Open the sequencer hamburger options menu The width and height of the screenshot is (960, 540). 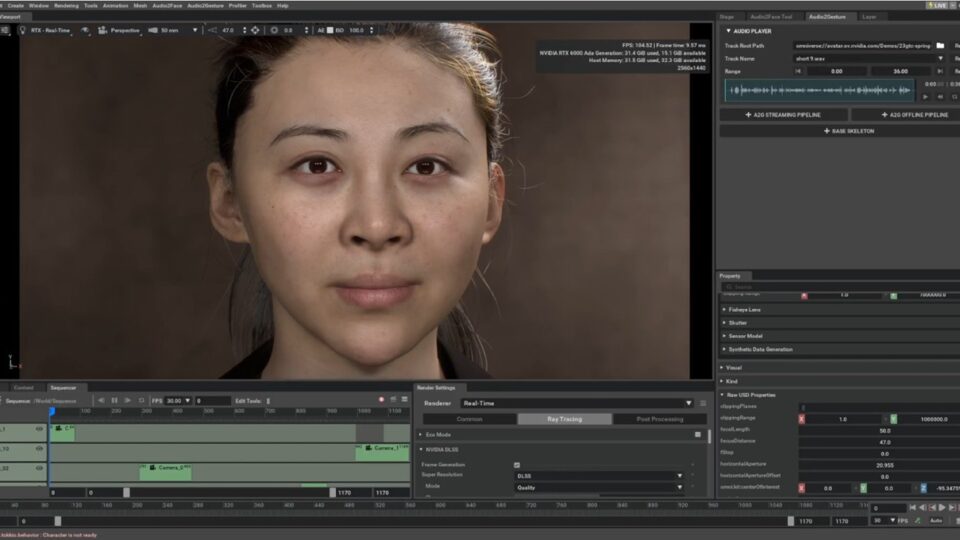[x=405, y=400]
